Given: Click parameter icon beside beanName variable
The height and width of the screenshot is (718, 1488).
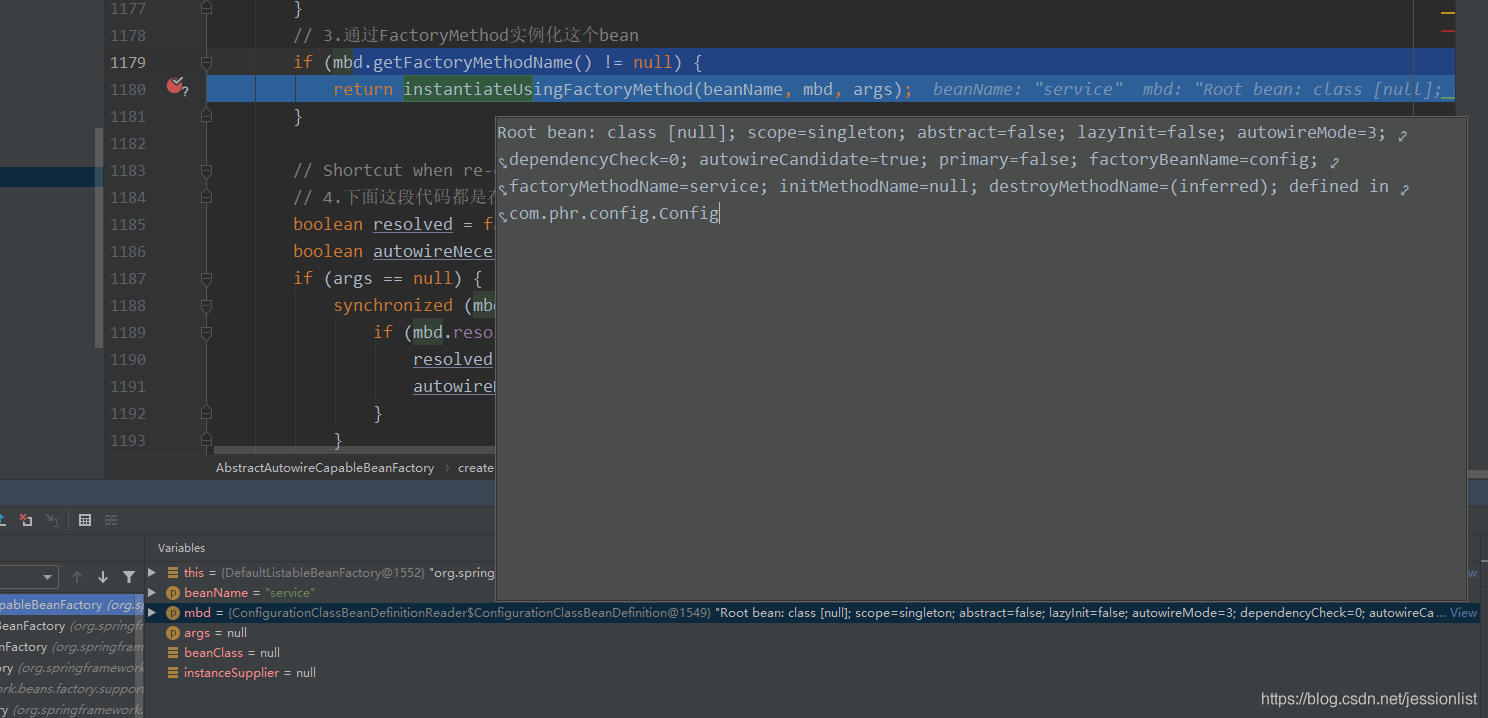Looking at the screenshot, I should pos(172,593).
